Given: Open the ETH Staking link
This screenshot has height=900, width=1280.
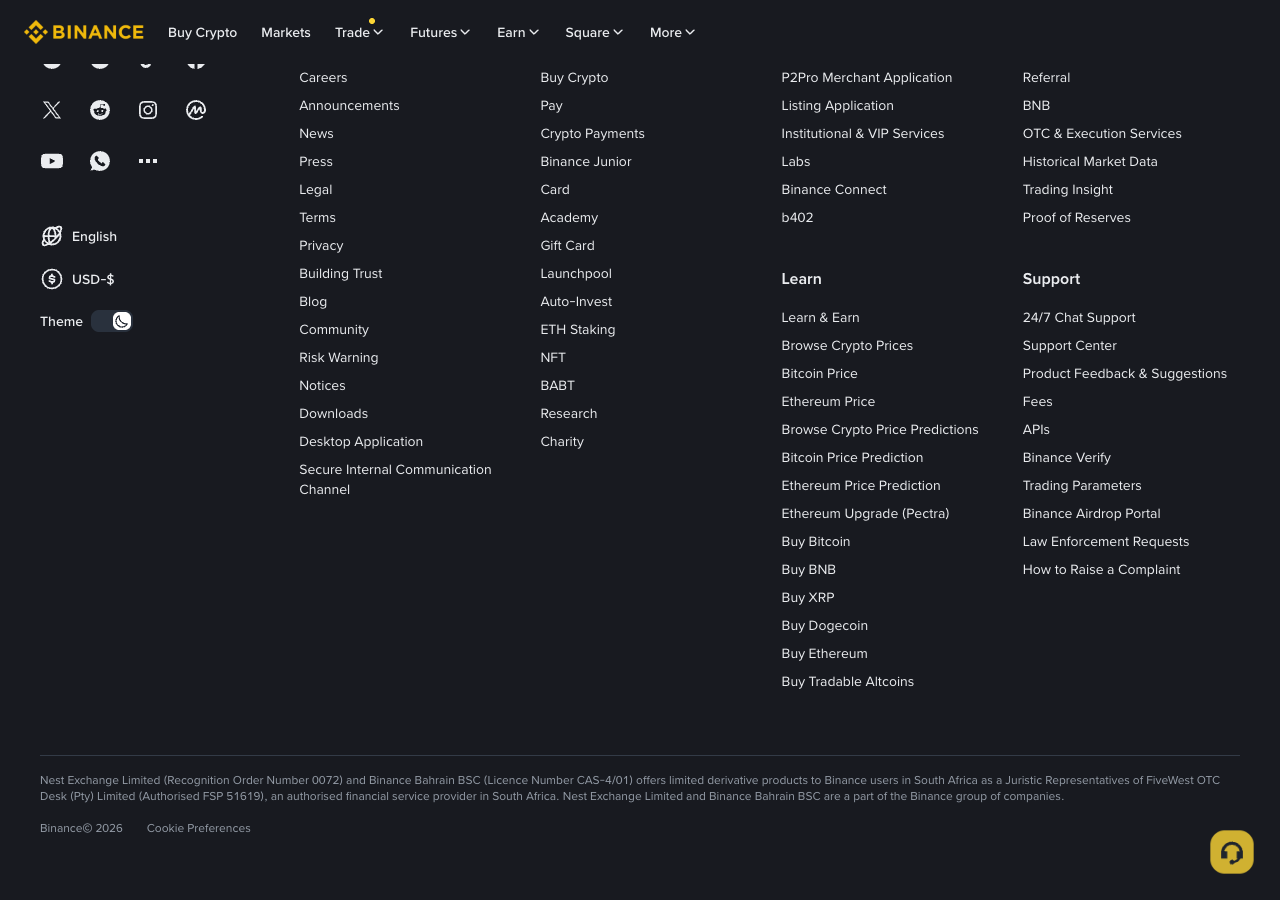Looking at the screenshot, I should pos(578,329).
